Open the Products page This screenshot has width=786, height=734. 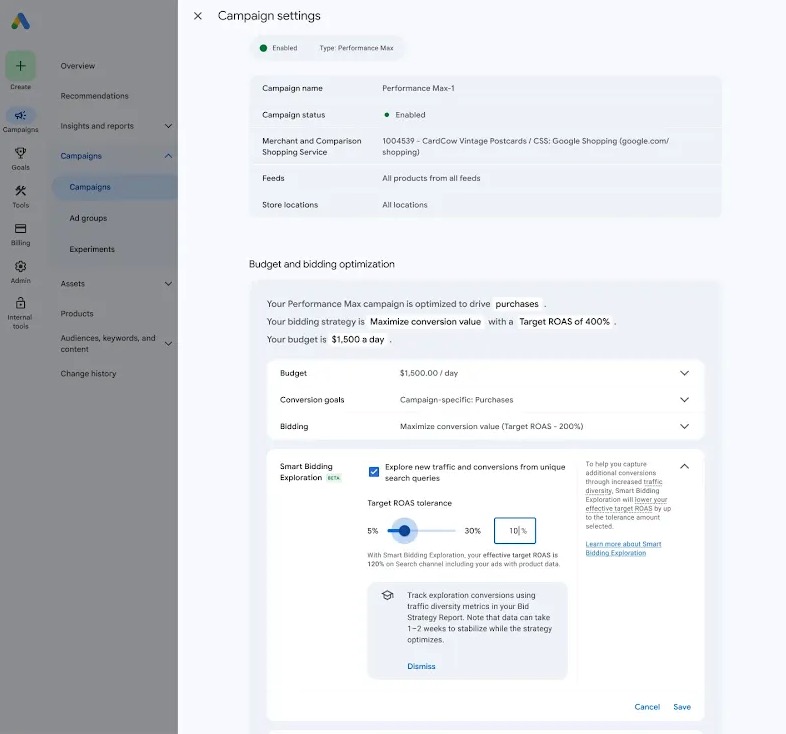(77, 313)
